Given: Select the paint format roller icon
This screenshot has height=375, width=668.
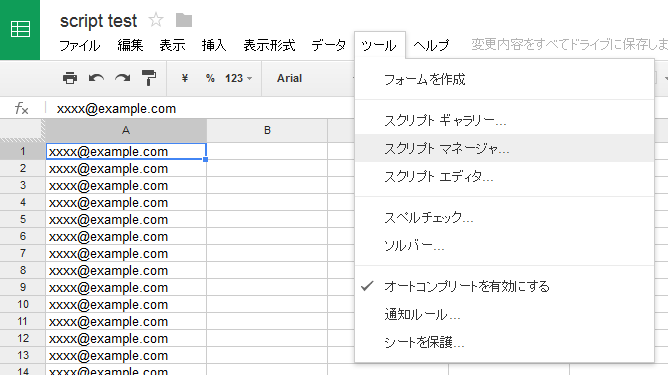Looking at the screenshot, I should [x=149, y=78].
